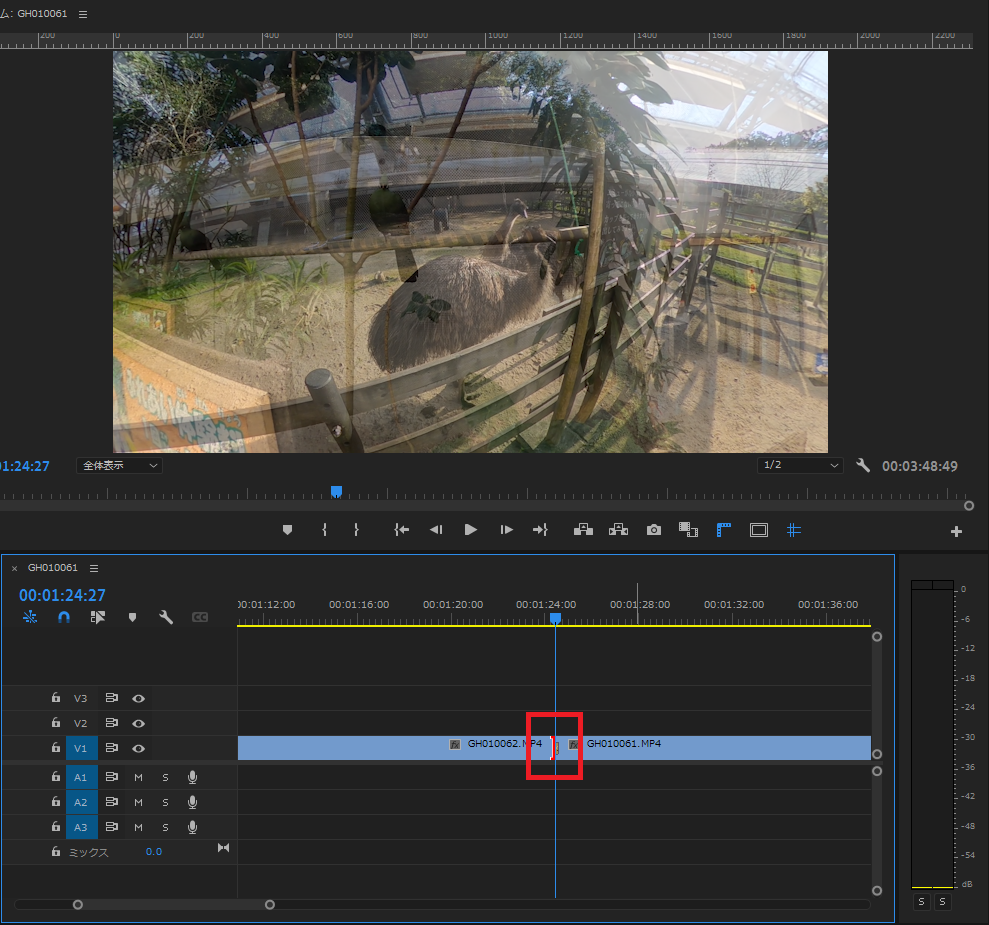Toggle linked selection in the timeline
This screenshot has height=925, width=989.
click(x=98, y=617)
